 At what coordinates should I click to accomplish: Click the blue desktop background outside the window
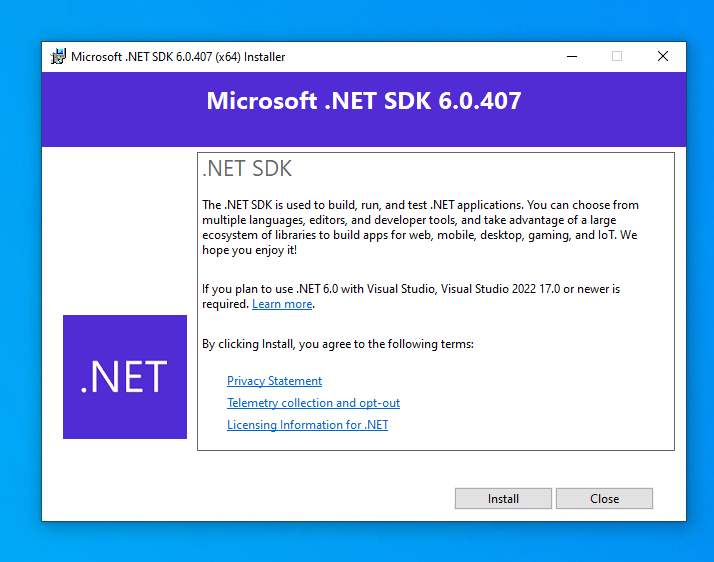pyautogui.click(x=20, y=300)
